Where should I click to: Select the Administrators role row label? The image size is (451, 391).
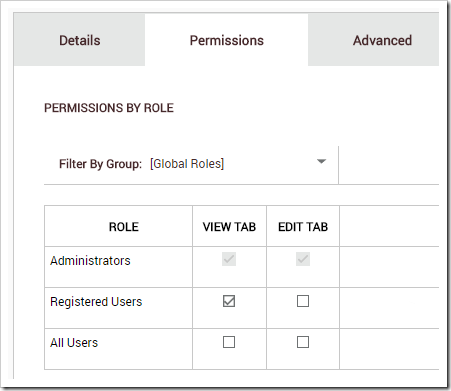pyautogui.click(x=90, y=260)
